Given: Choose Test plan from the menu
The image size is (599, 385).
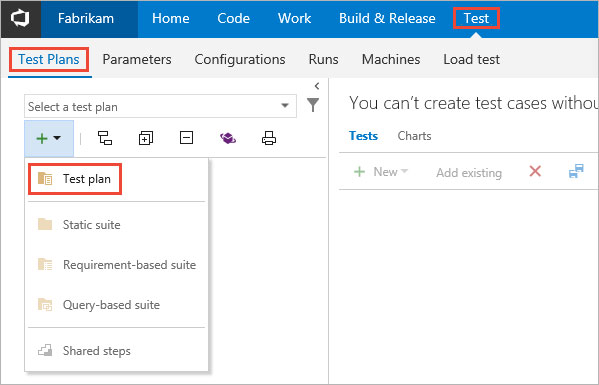Looking at the screenshot, I should click(75, 179).
